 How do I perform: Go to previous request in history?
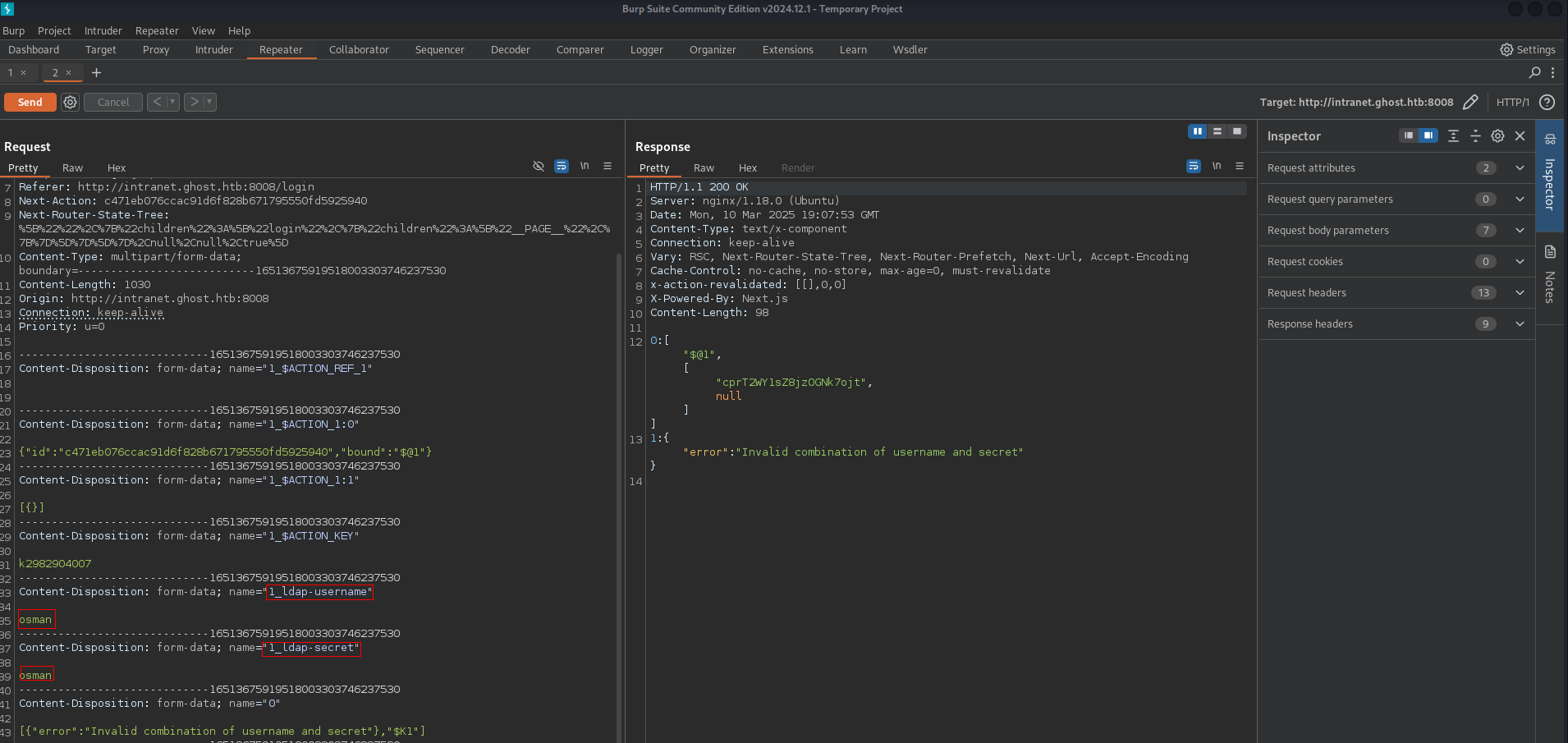point(157,103)
